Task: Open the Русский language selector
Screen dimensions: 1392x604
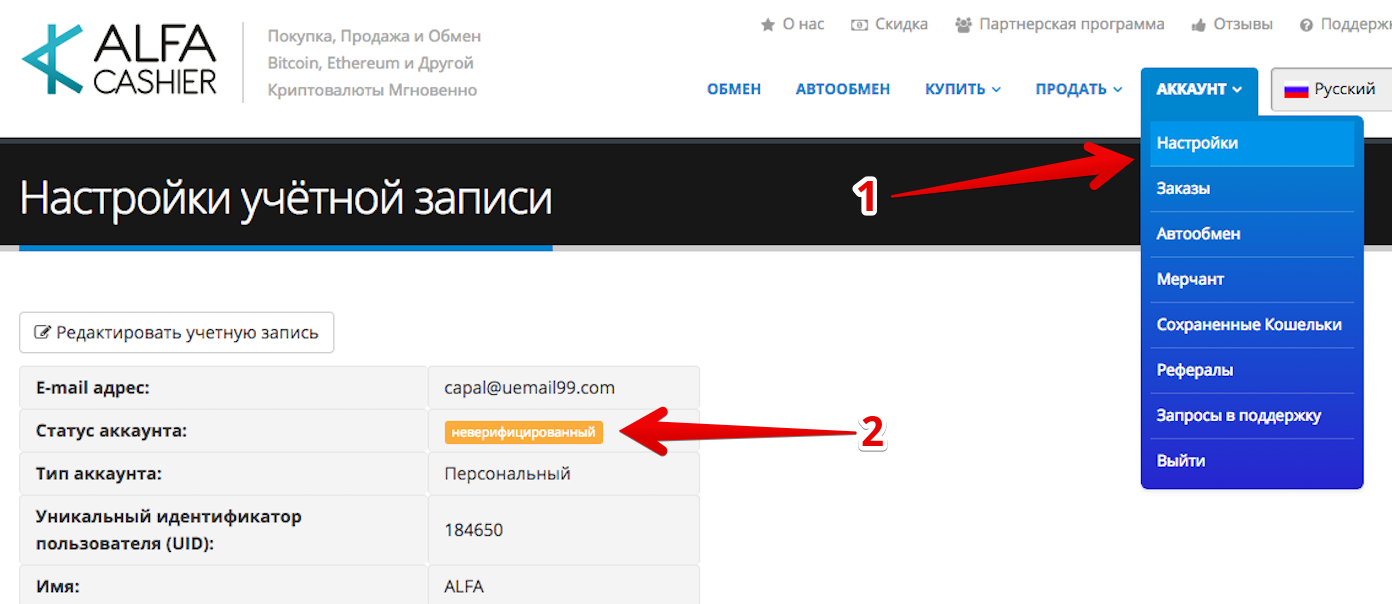Action: pos(1331,89)
